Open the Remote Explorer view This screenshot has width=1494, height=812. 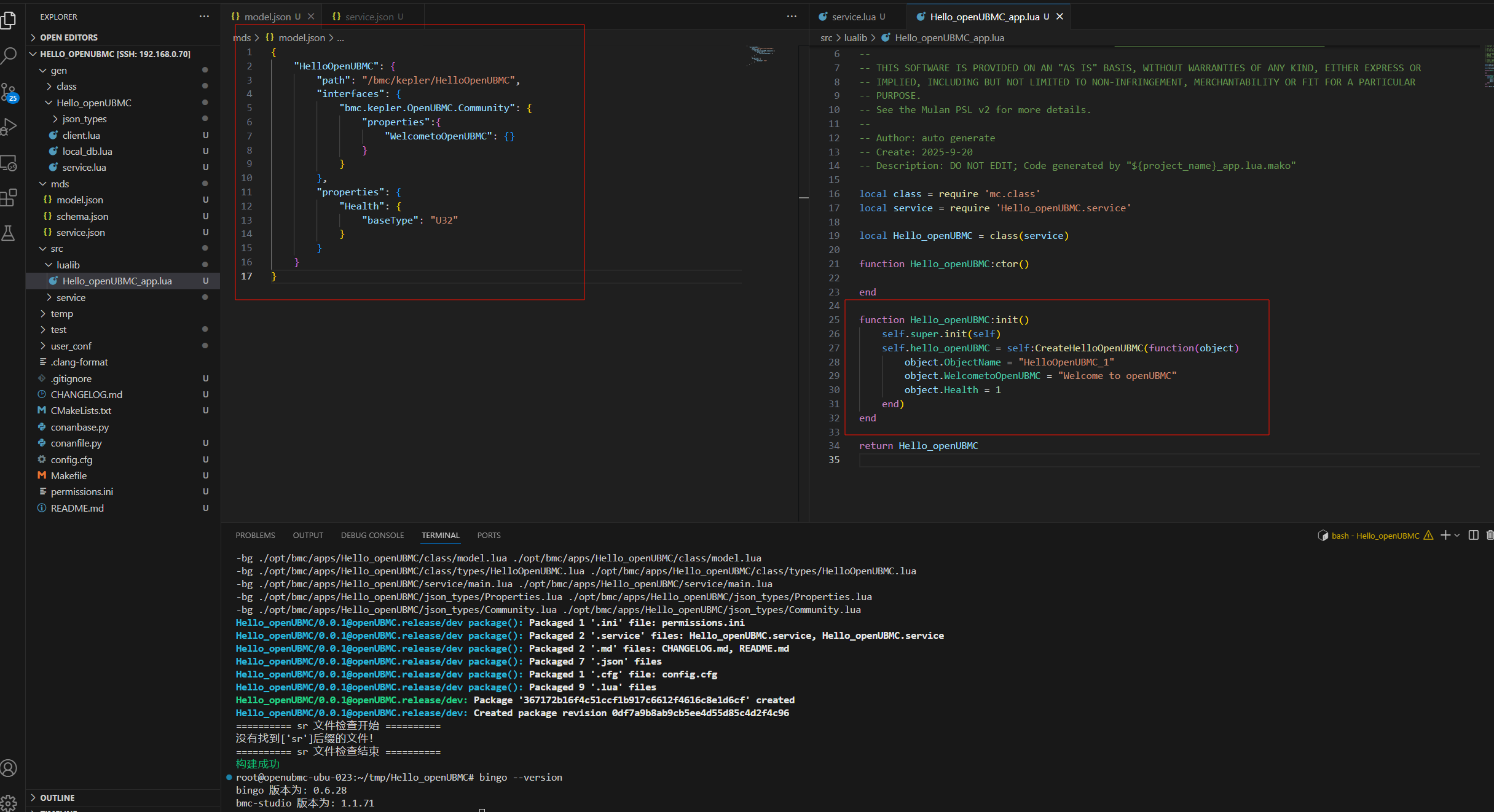[9, 163]
